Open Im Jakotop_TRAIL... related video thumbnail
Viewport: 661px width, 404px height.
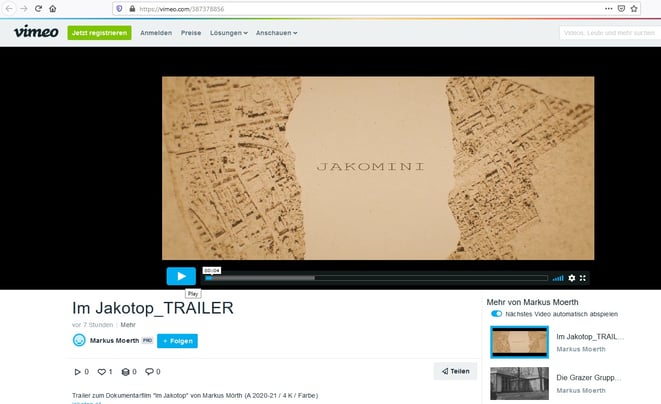519,342
